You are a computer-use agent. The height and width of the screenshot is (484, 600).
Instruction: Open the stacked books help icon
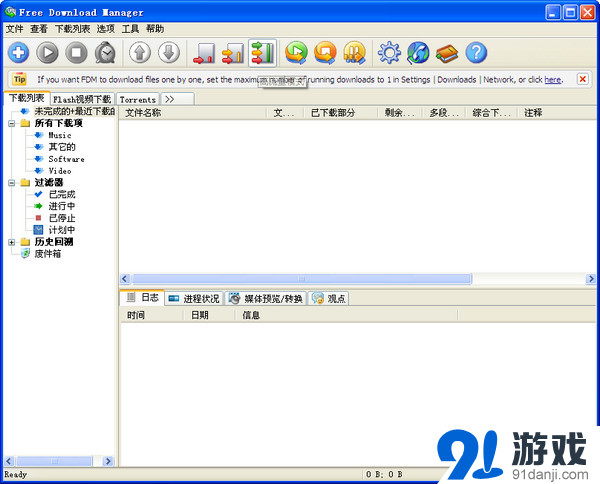pyautogui.click(x=447, y=53)
